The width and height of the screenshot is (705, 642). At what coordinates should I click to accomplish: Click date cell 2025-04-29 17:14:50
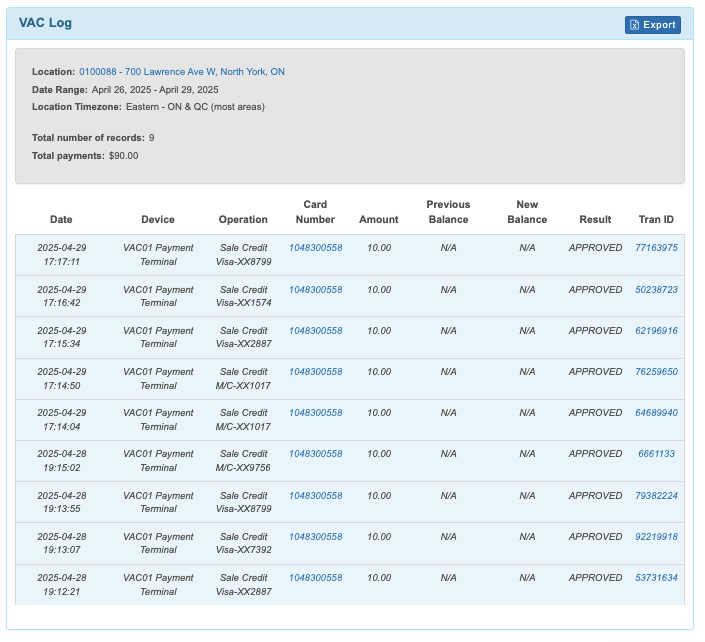click(x=62, y=379)
